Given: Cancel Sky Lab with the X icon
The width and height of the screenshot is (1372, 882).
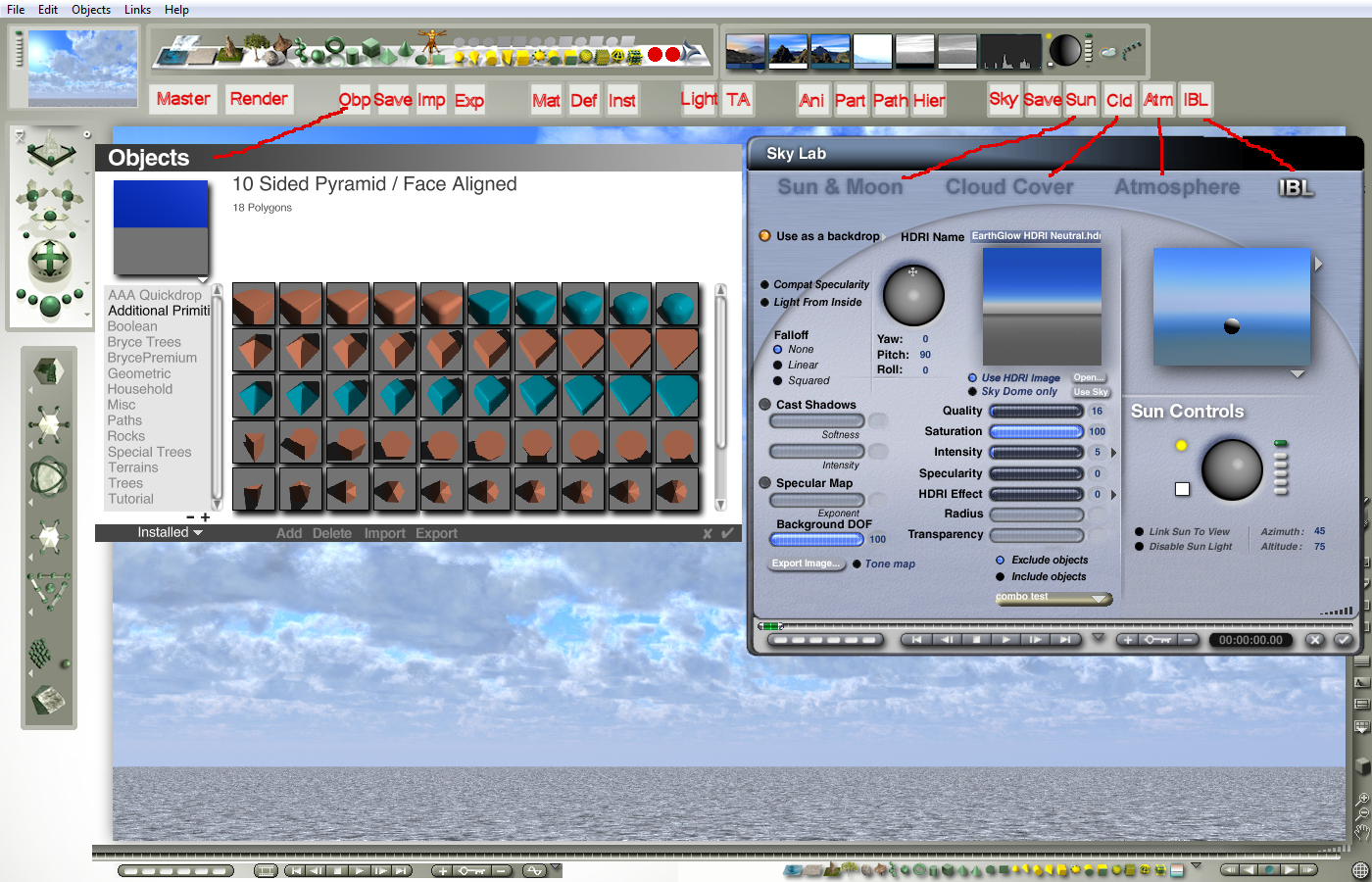Looking at the screenshot, I should tap(1315, 640).
